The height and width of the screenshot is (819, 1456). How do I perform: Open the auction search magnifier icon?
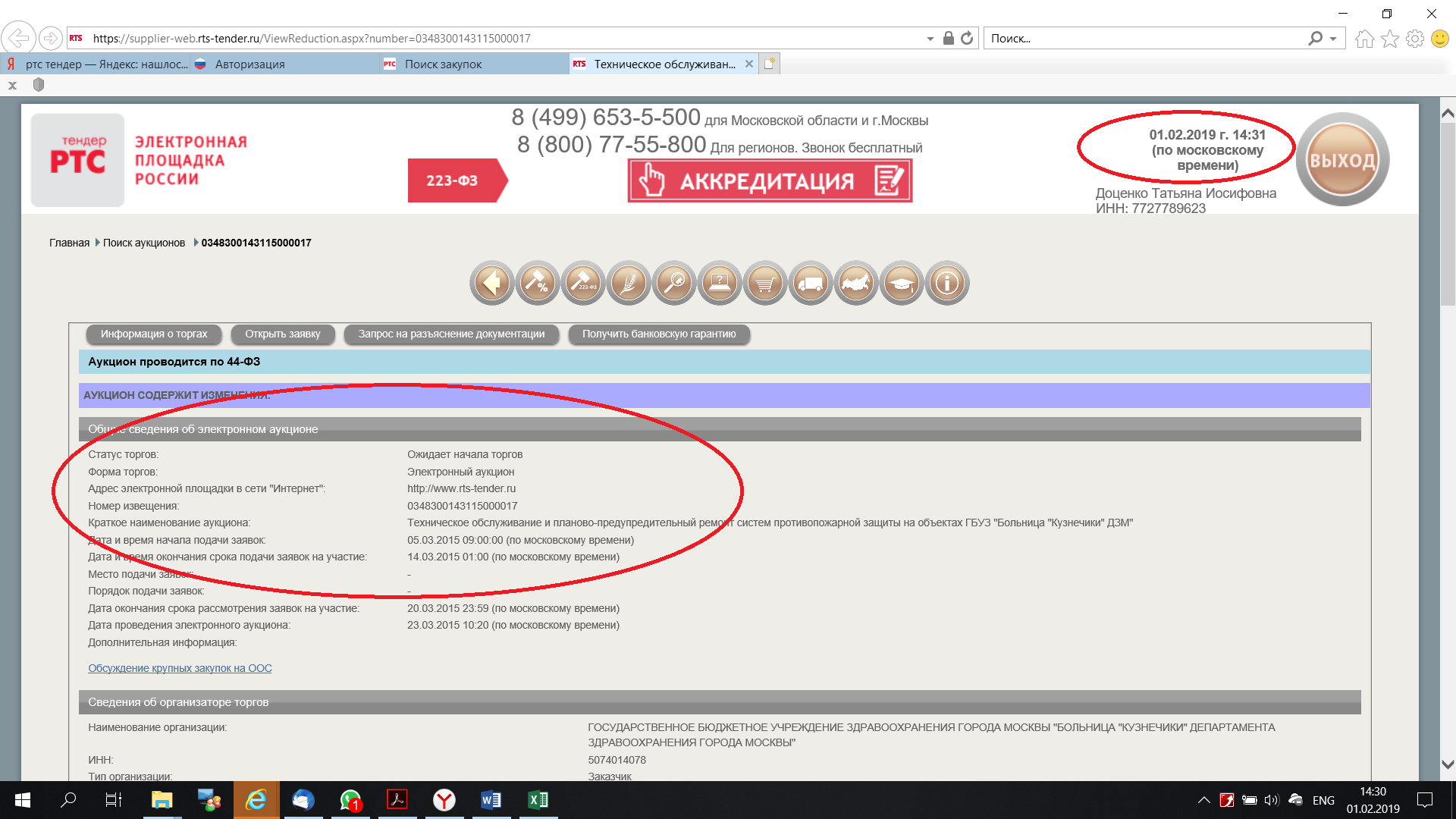tap(674, 284)
